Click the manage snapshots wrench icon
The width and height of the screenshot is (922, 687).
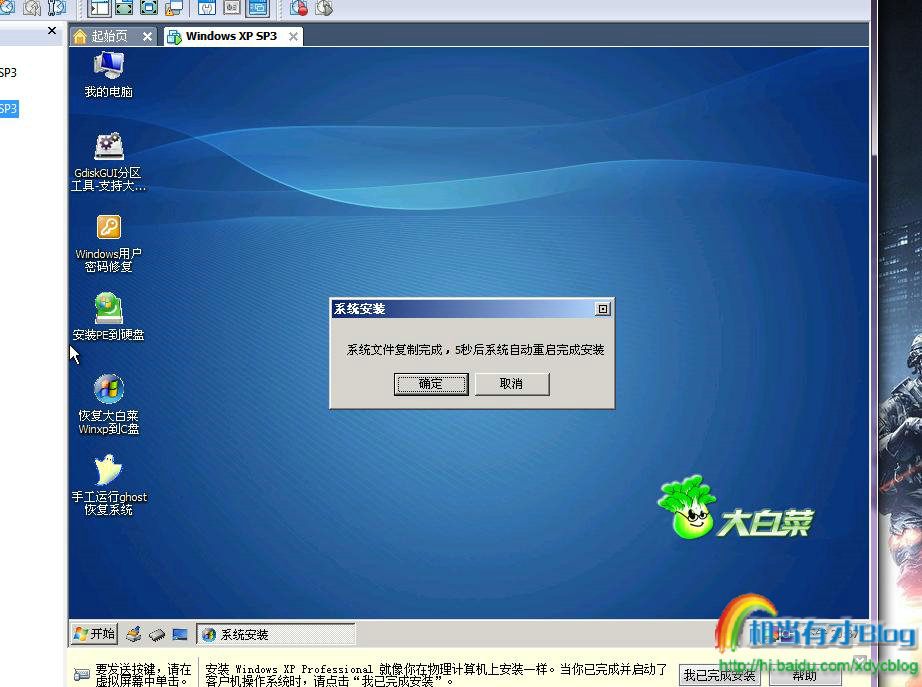[x=57, y=8]
